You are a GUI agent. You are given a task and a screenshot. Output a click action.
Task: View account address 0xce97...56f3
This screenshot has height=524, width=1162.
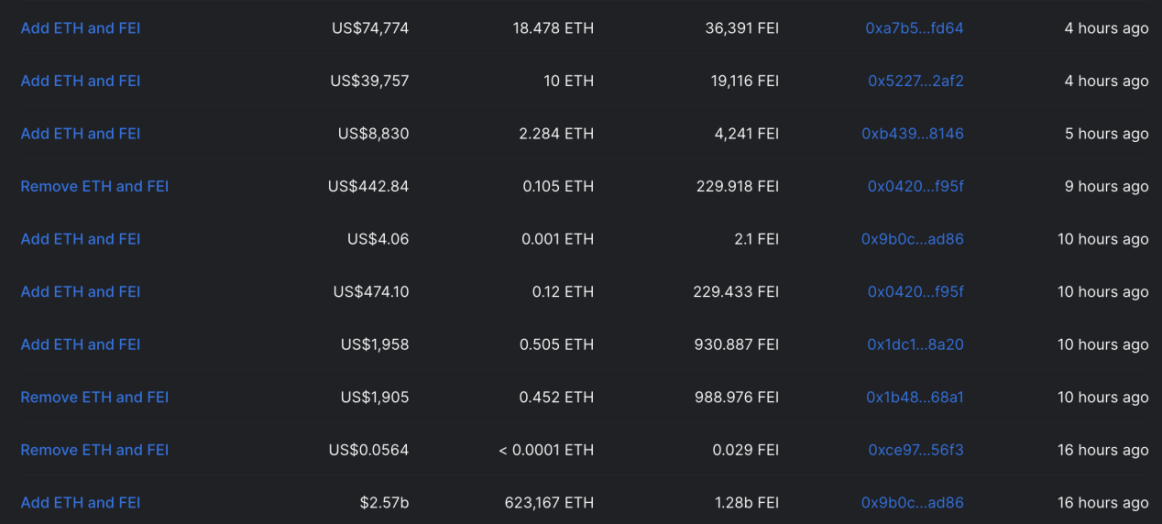click(916, 450)
